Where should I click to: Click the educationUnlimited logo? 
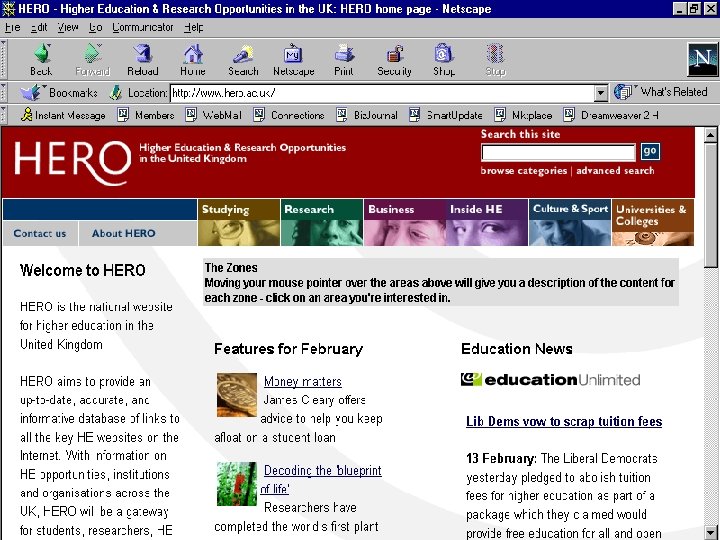click(x=550, y=380)
